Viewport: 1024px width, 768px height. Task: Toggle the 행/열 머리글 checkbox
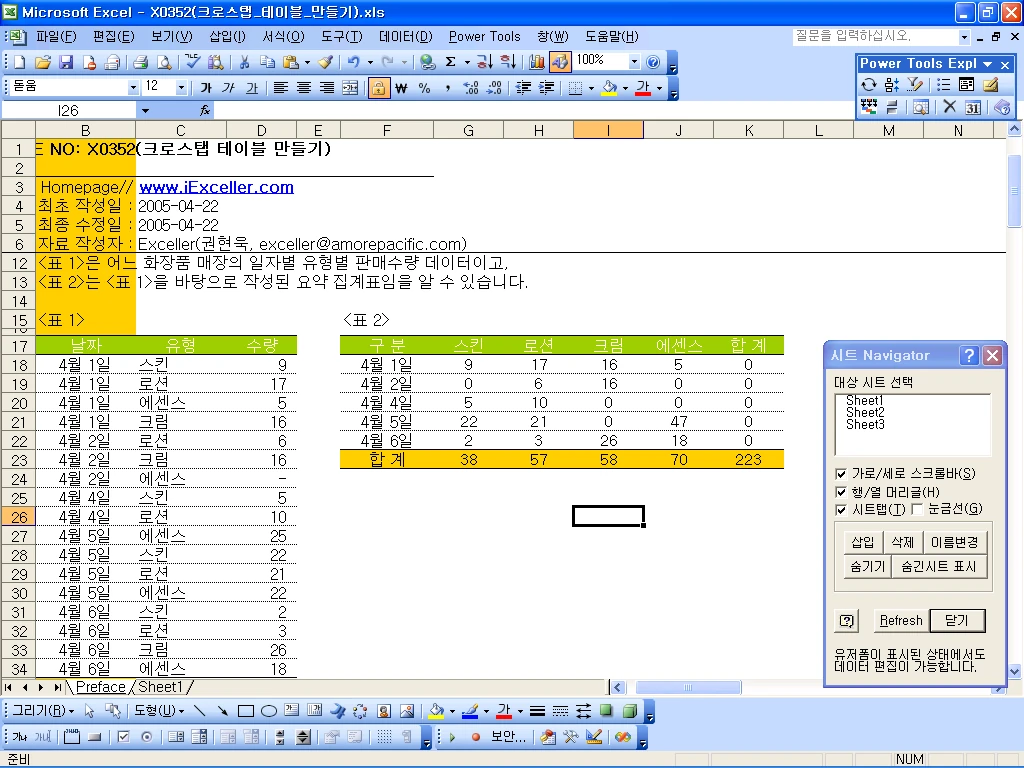coord(841,492)
